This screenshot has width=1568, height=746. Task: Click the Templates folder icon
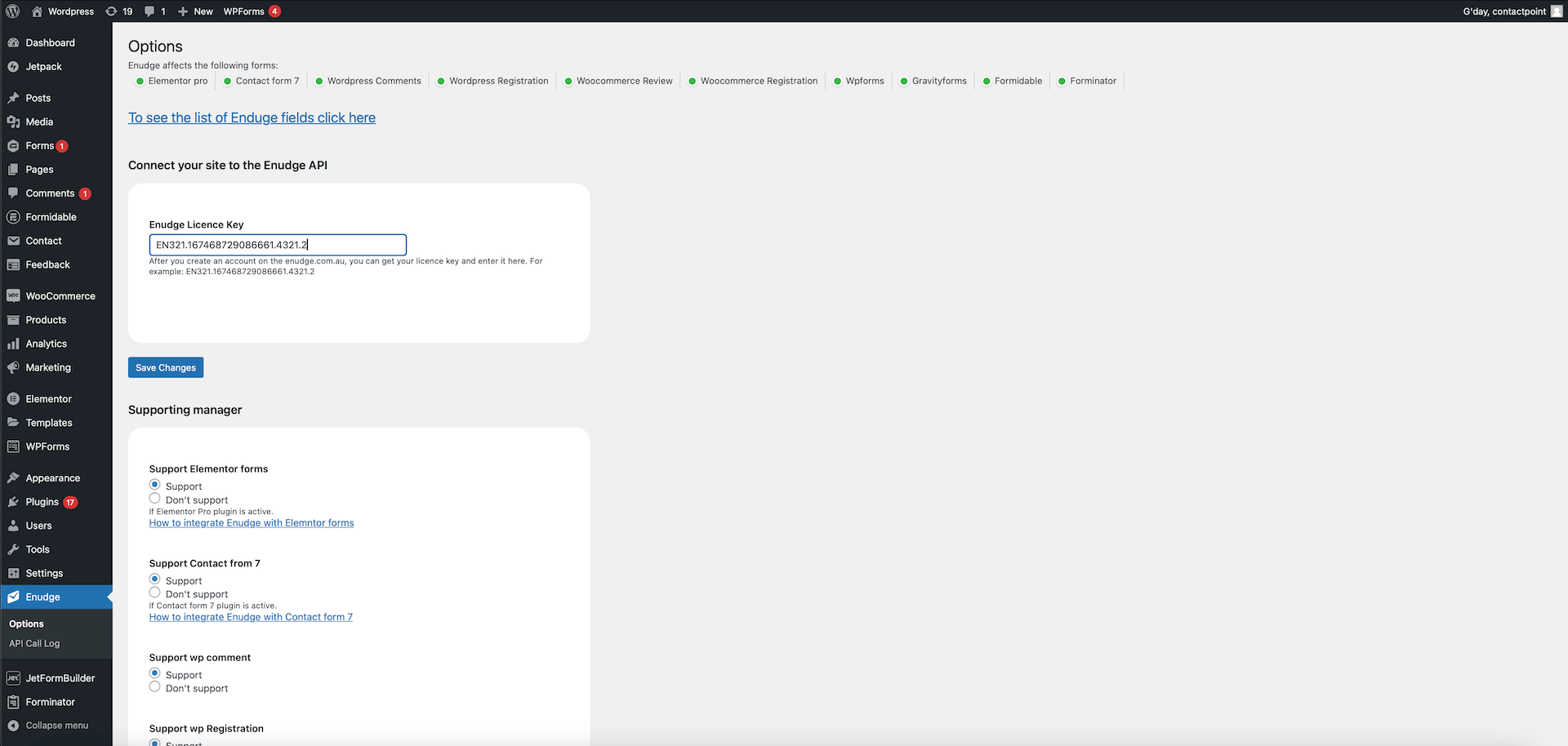(13, 423)
